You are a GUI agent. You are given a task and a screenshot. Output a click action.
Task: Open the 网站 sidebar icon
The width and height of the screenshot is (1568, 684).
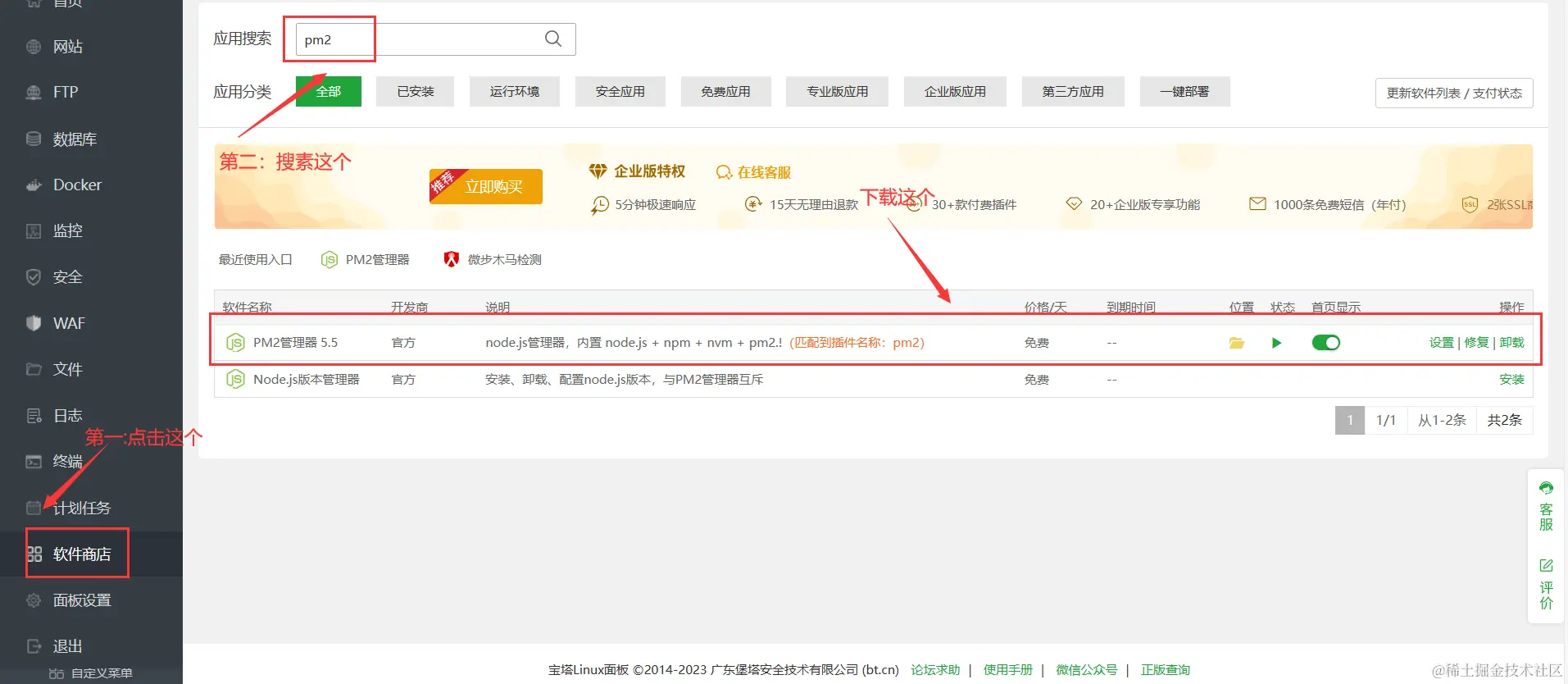click(x=34, y=47)
